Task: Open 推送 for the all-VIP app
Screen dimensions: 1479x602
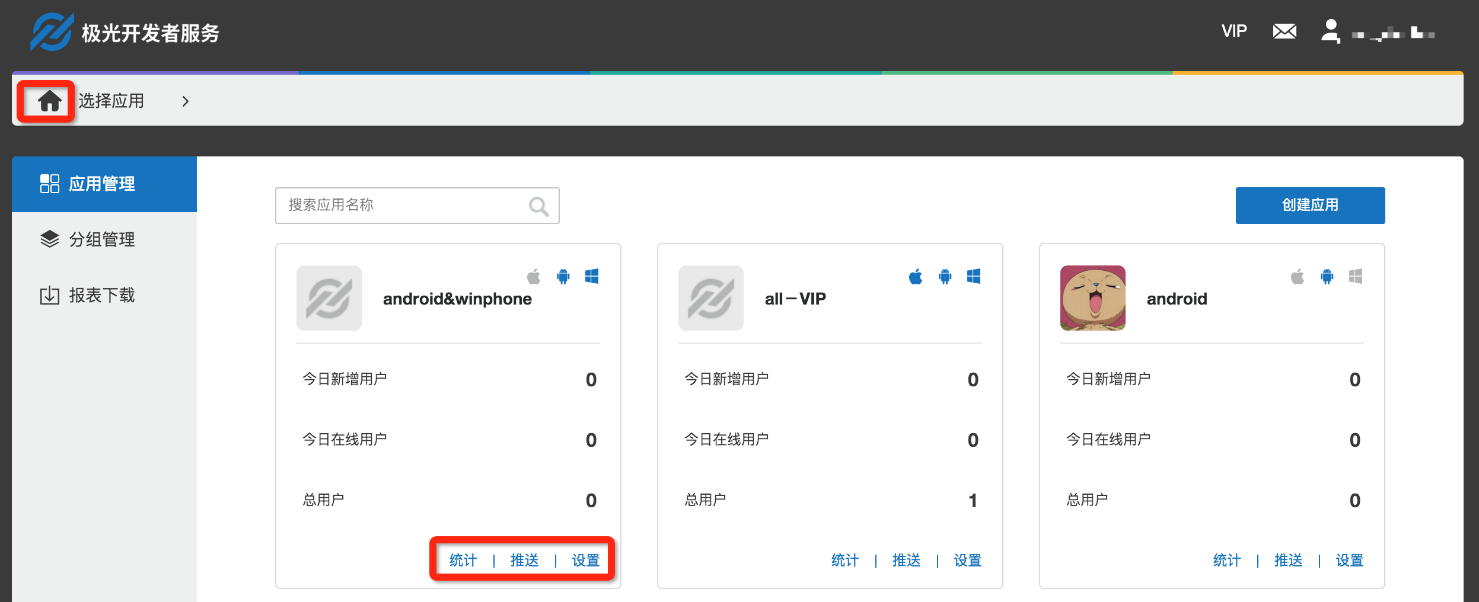Action: (x=906, y=560)
